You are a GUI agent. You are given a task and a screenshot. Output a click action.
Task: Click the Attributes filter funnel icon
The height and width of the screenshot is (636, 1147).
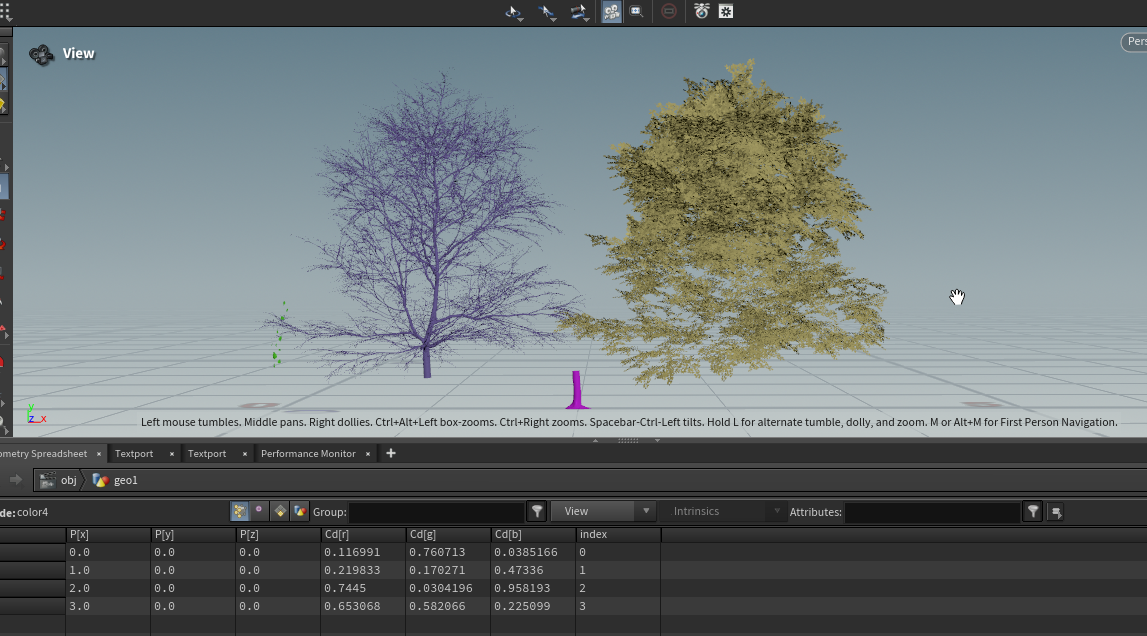(1033, 511)
